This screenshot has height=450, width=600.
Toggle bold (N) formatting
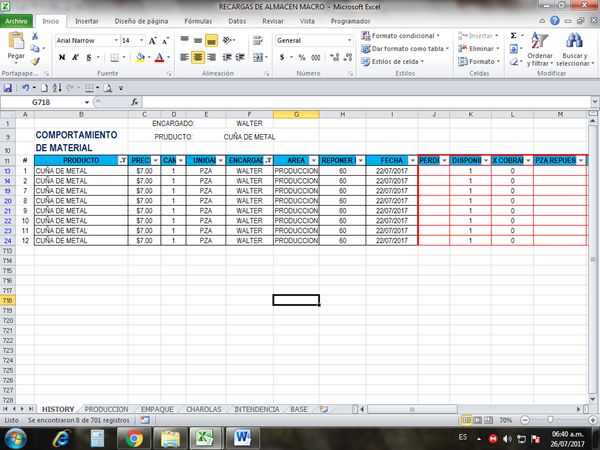coord(62,58)
